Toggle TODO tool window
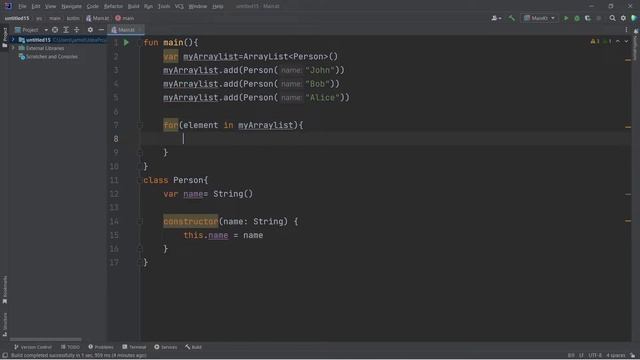The image size is (640, 360). point(70,347)
